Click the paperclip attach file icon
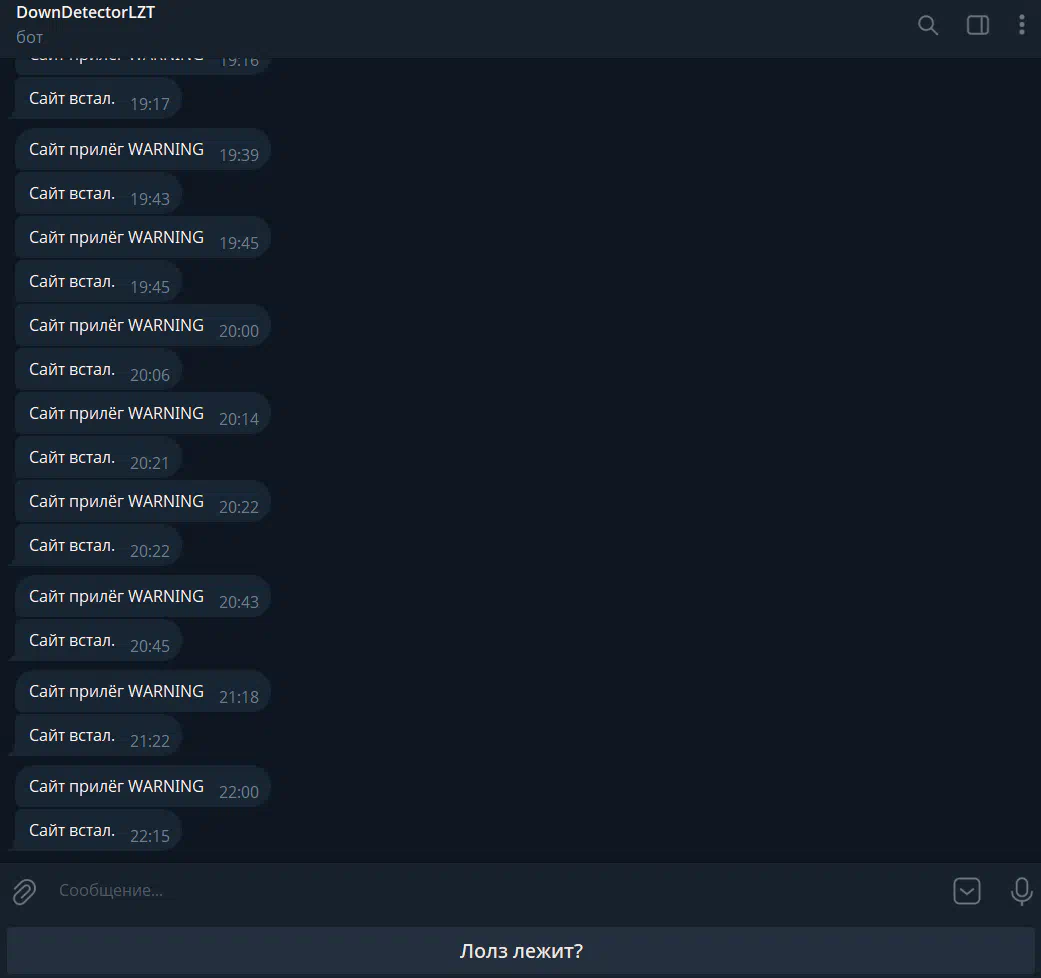Screen dimensions: 1041x978 point(25,891)
